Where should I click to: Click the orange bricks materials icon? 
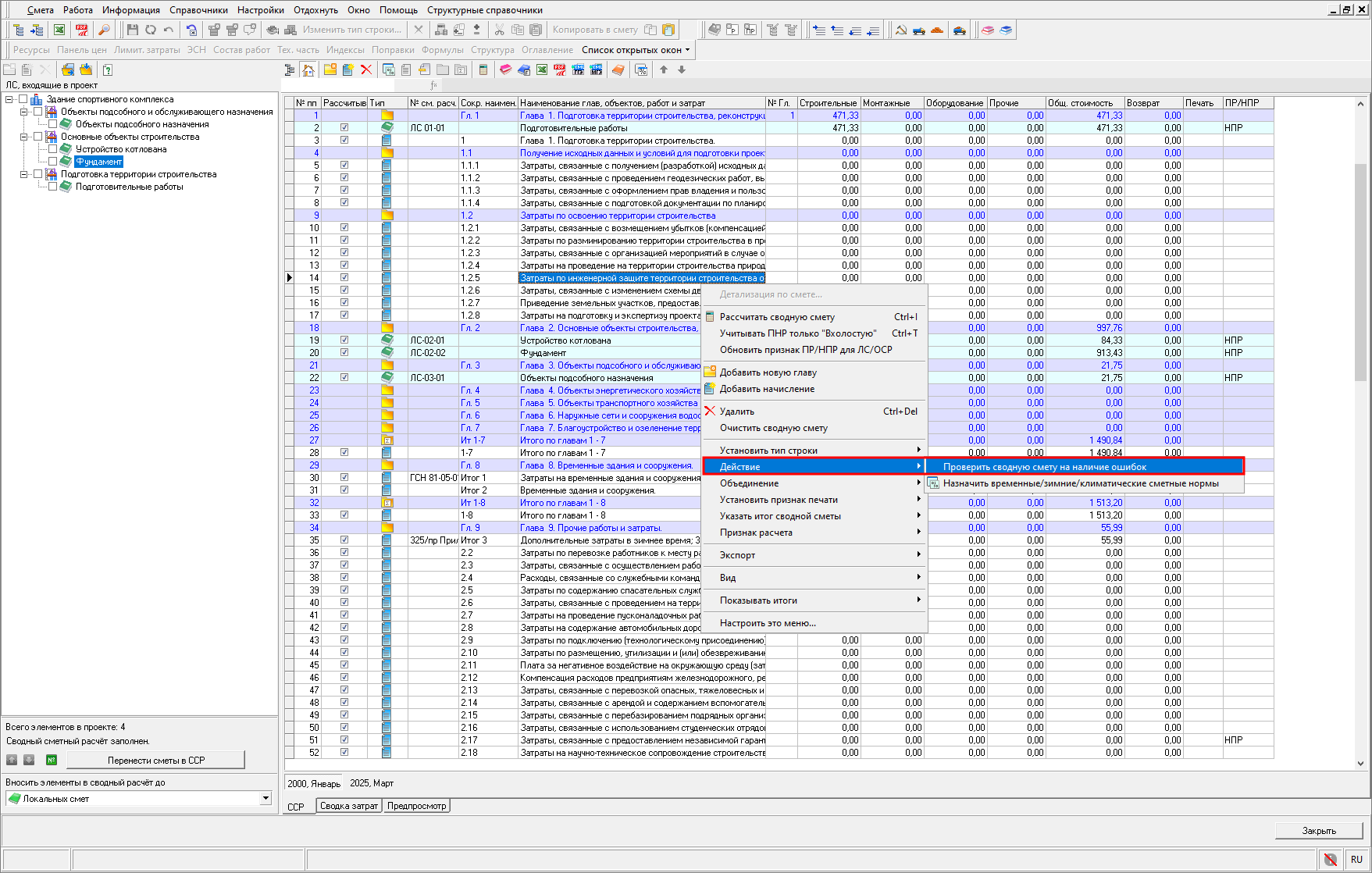click(x=937, y=30)
